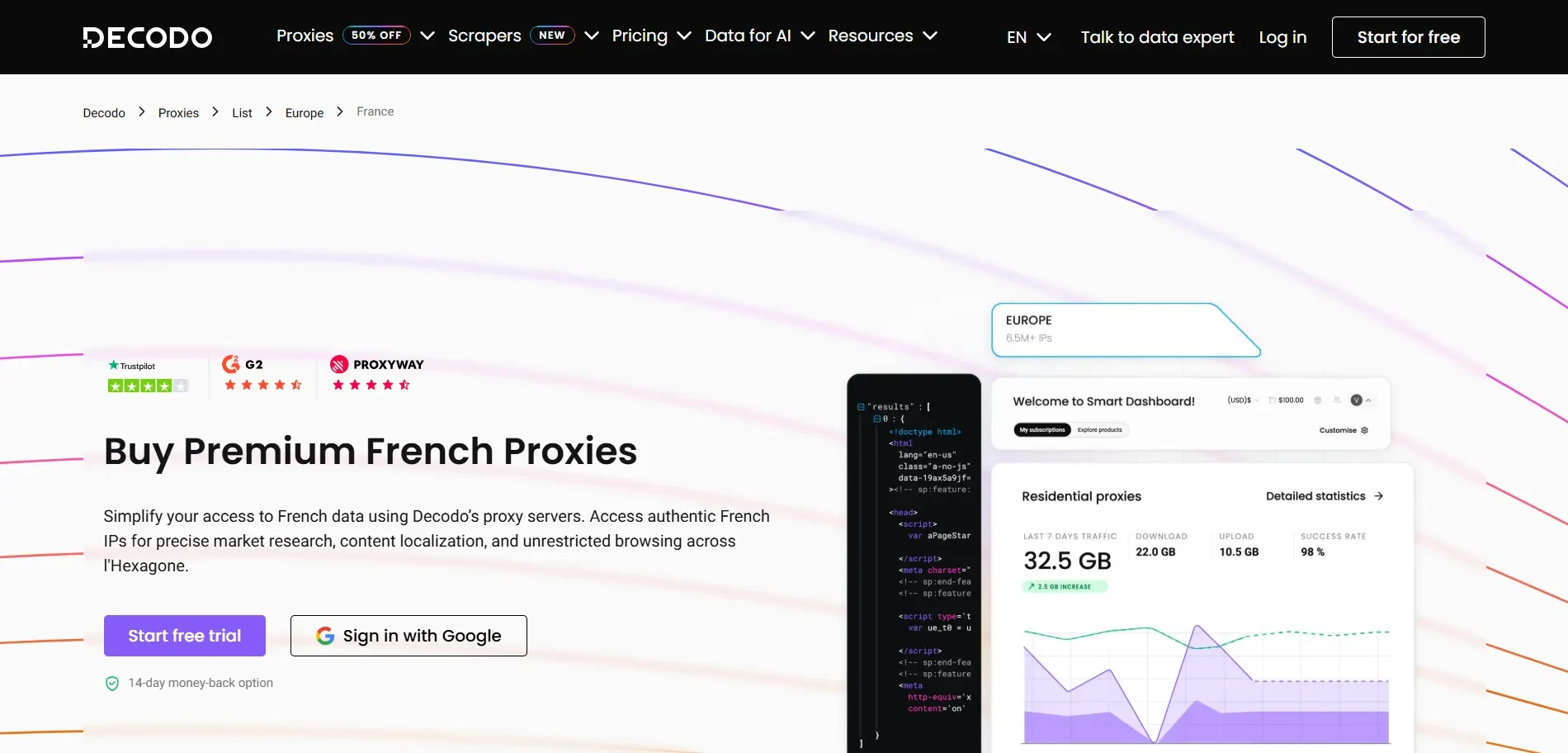Select Europe in the breadcrumb trail
Screen dimensions: 1568x753
click(304, 112)
